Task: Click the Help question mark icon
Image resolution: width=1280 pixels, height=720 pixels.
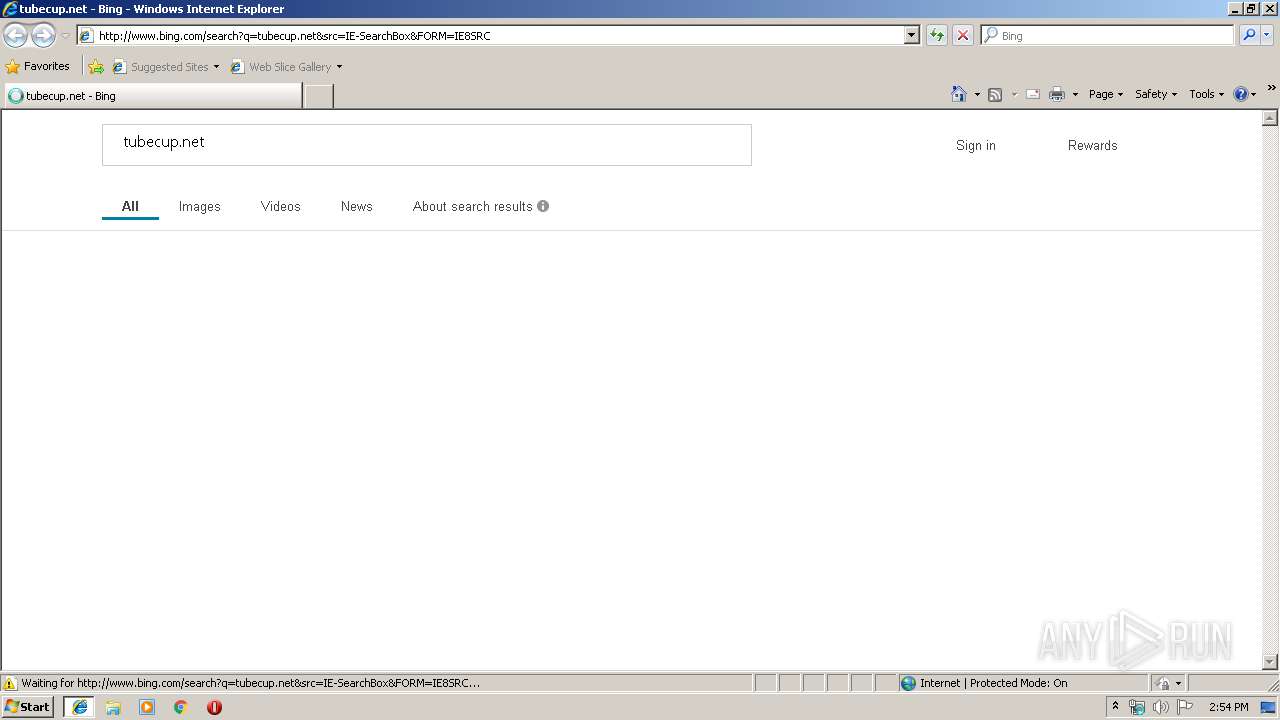Action: click(x=1241, y=94)
